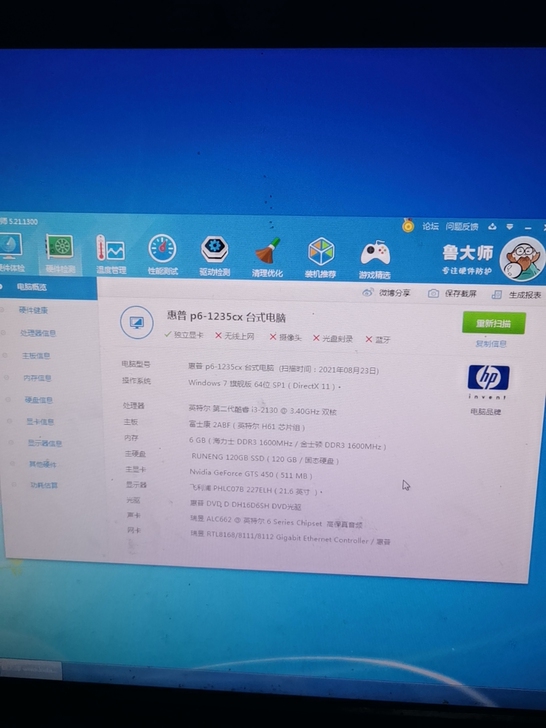Click the 生成报表 generate report button

point(525,295)
